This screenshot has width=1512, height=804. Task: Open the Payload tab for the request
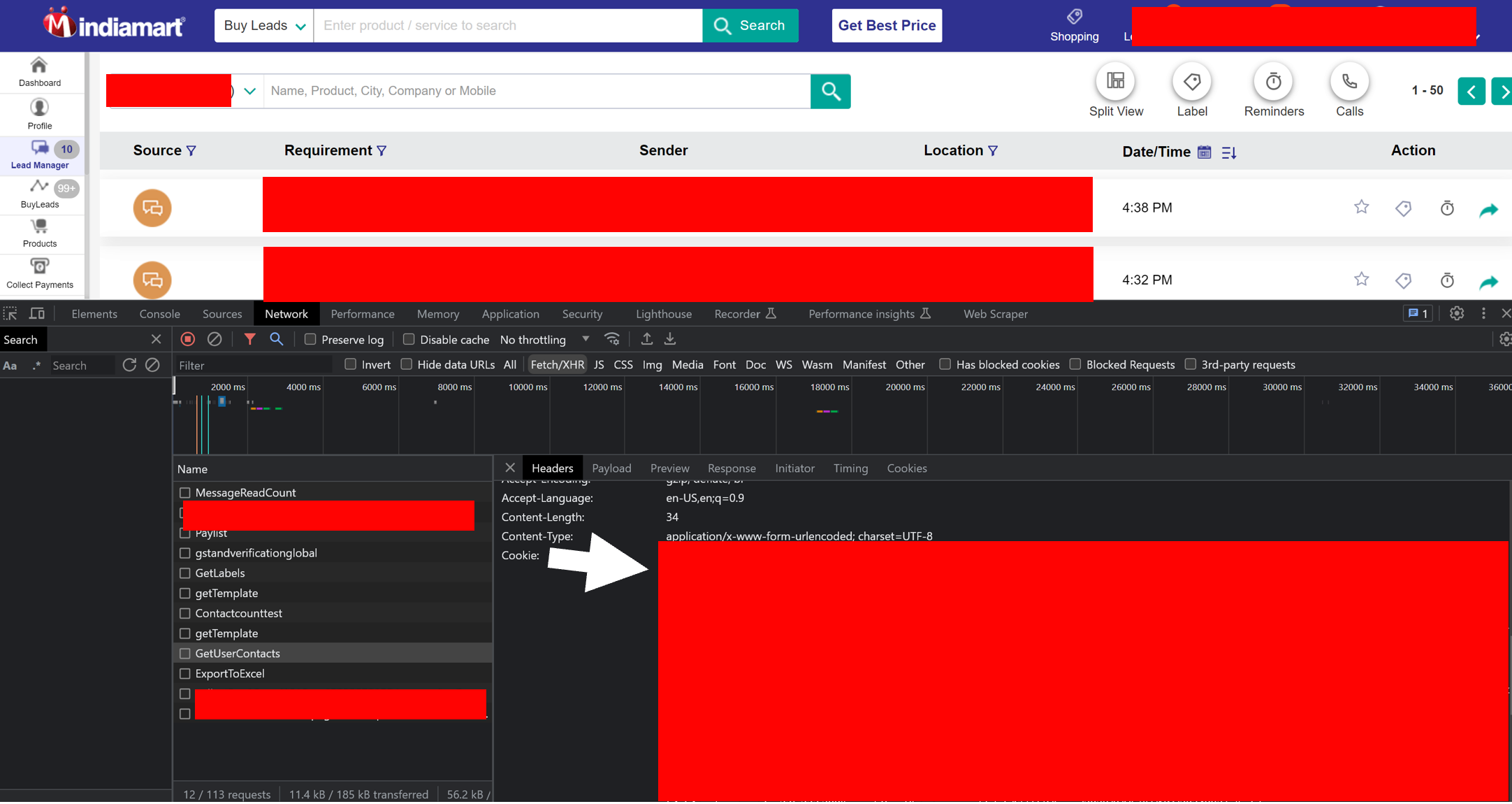611,468
